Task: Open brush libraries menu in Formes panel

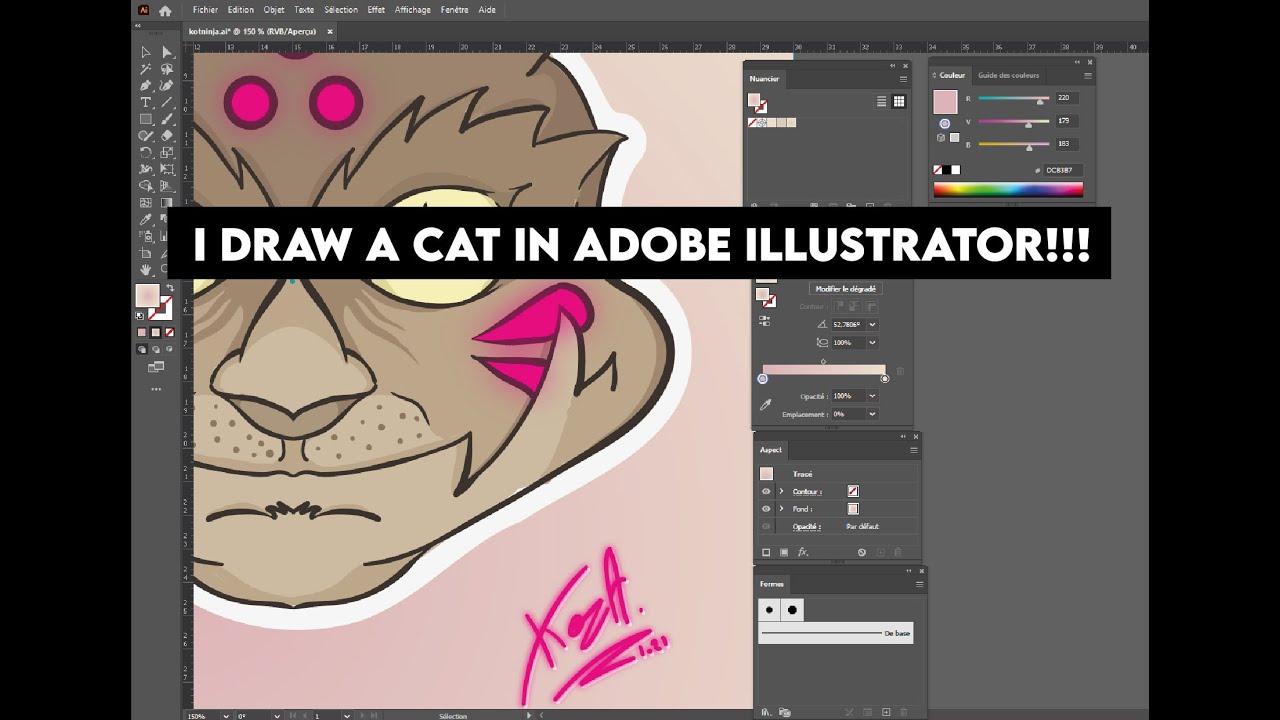Action: 766,712
